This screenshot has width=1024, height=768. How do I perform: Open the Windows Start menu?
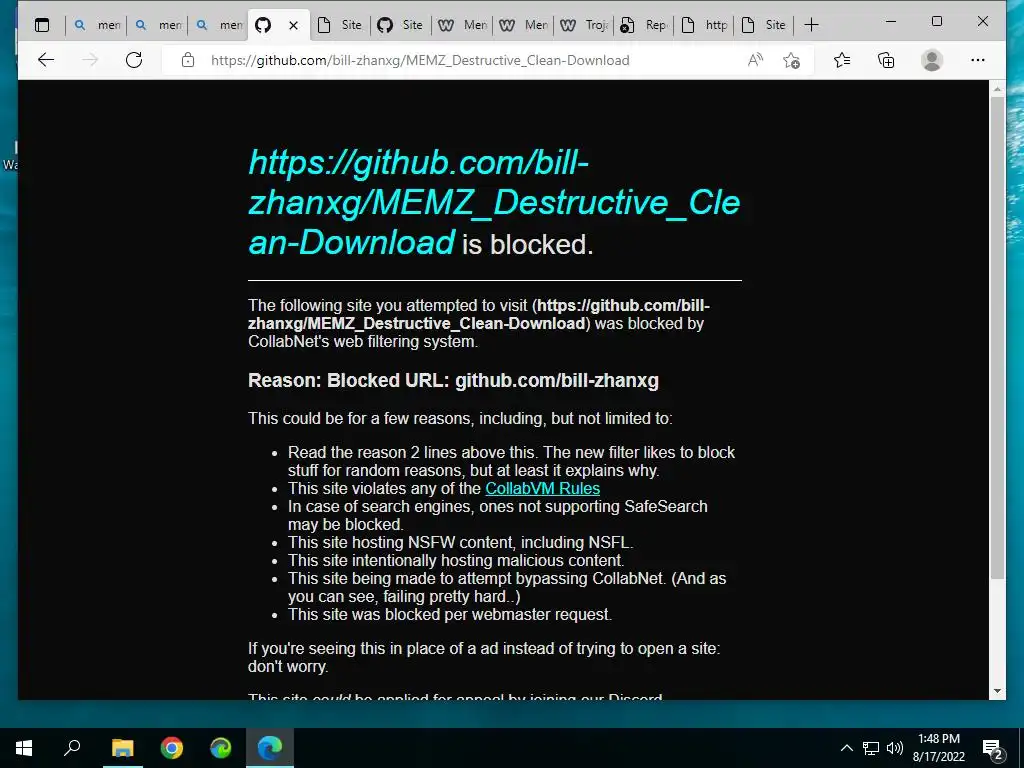point(24,748)
